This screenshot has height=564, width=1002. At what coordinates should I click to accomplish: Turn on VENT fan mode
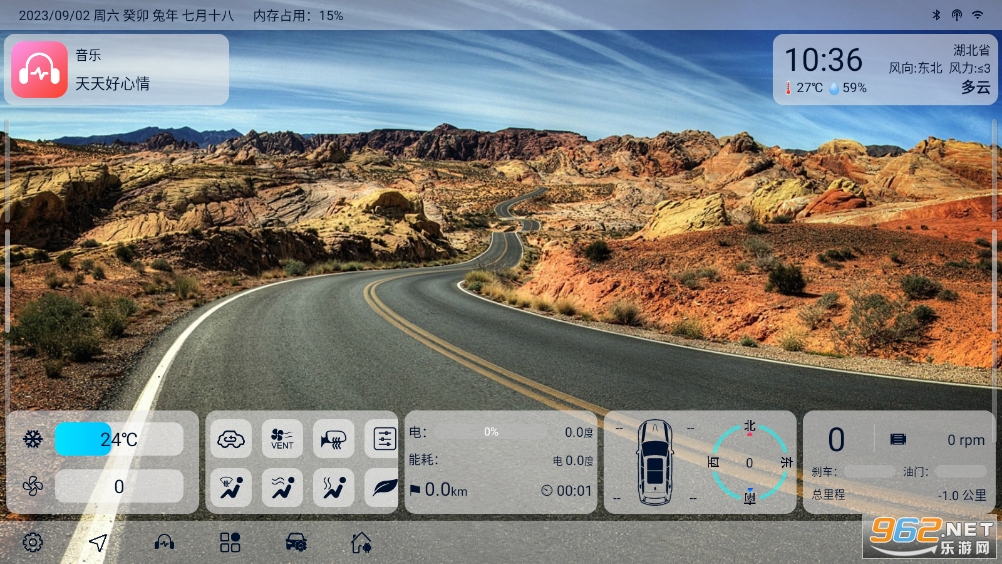[282, 439]
